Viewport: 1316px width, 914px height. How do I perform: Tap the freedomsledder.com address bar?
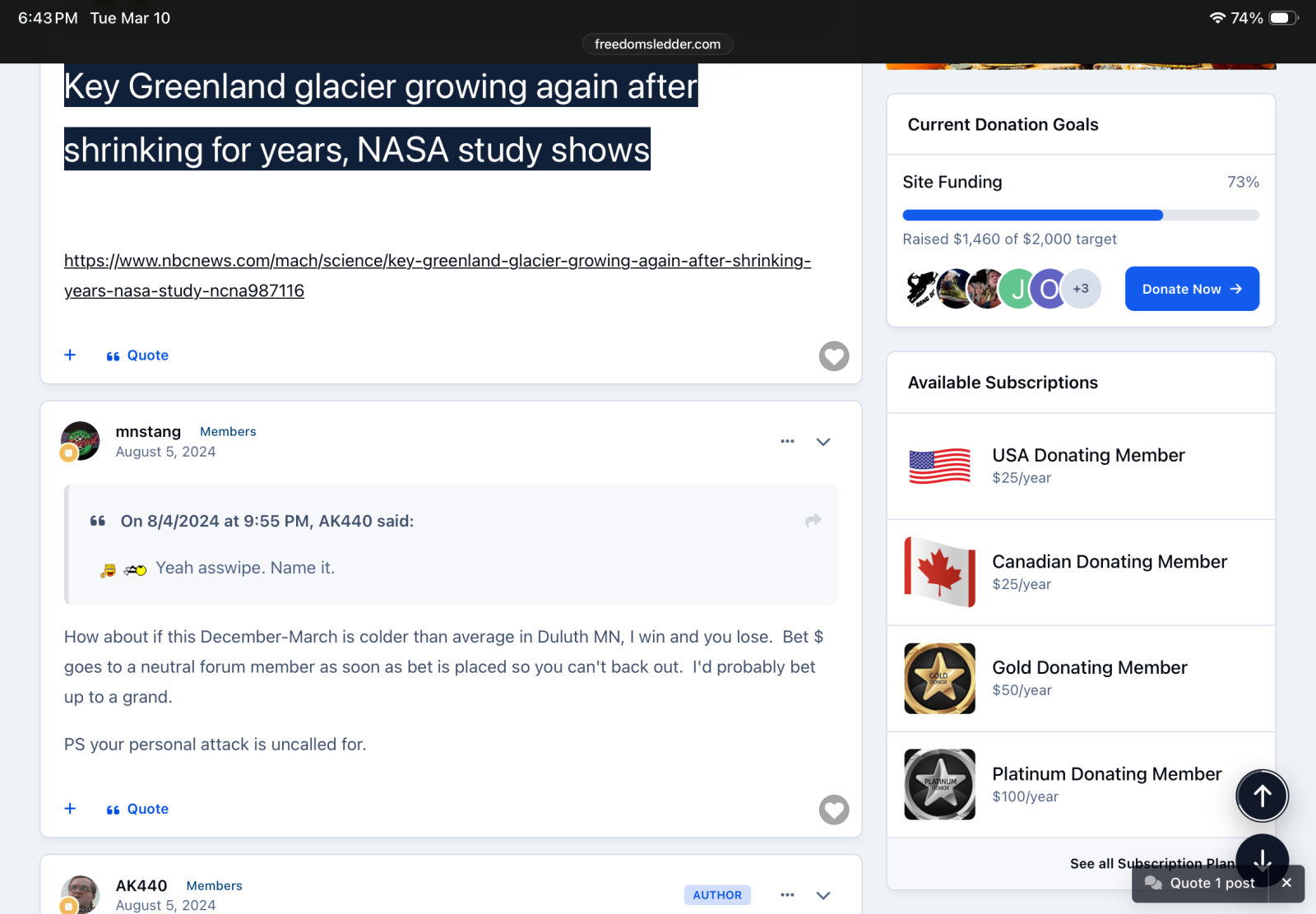[x=657, y=44]
